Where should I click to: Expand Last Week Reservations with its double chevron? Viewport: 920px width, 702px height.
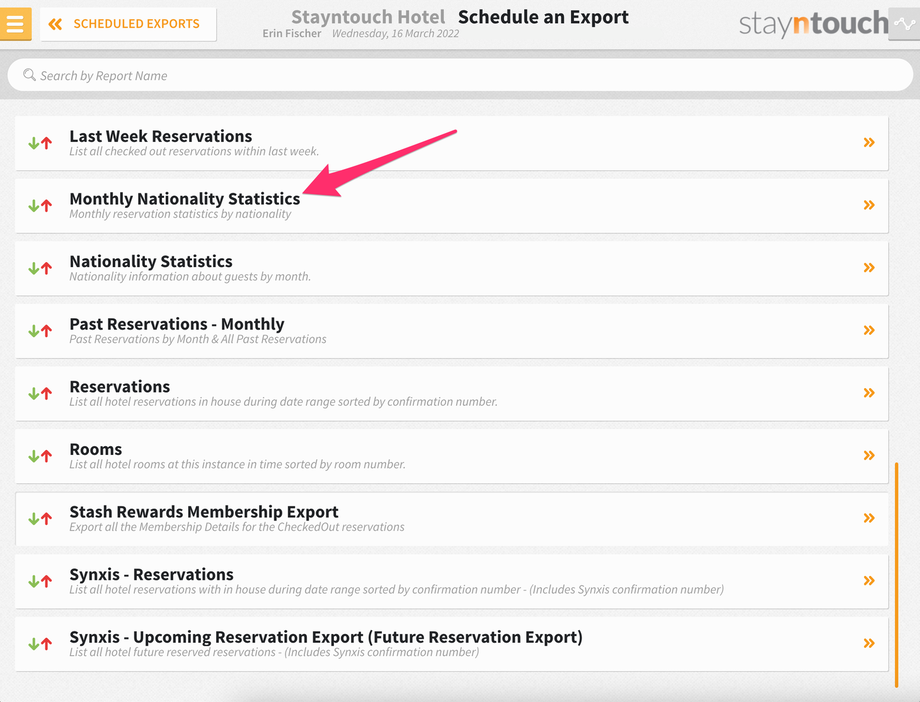tap(869, 142)
